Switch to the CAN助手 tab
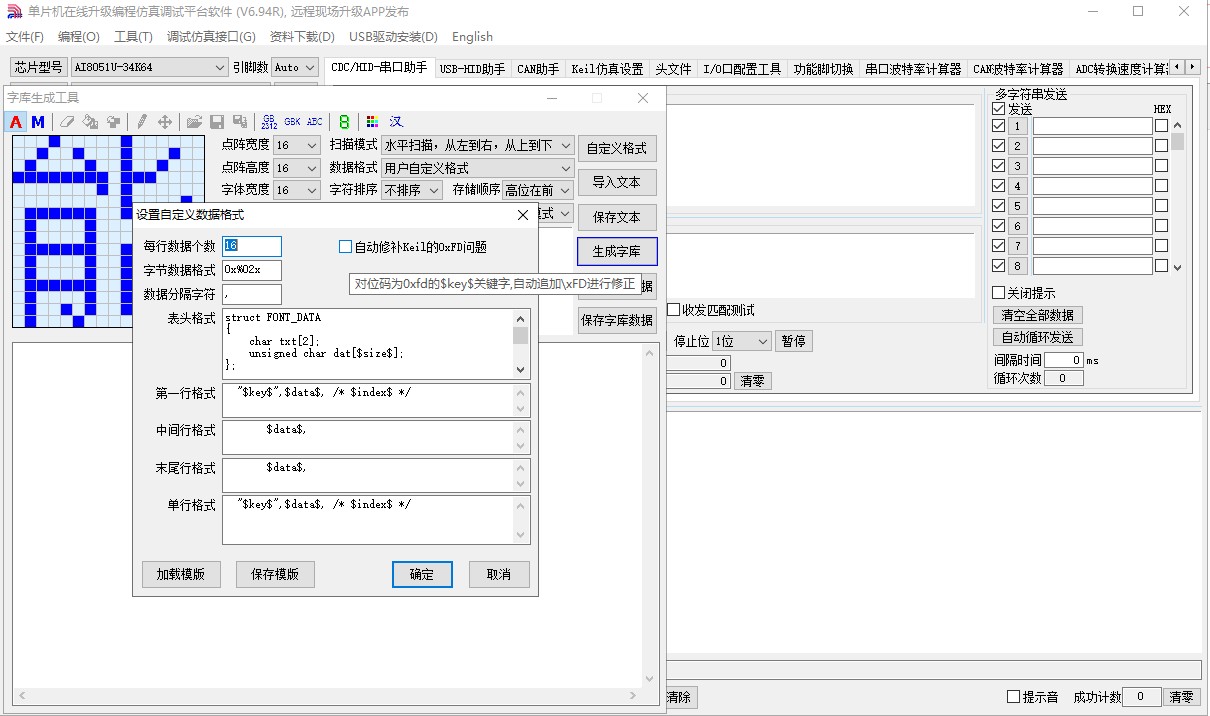This screenshot has width=1210, height=716. (538, 69)
